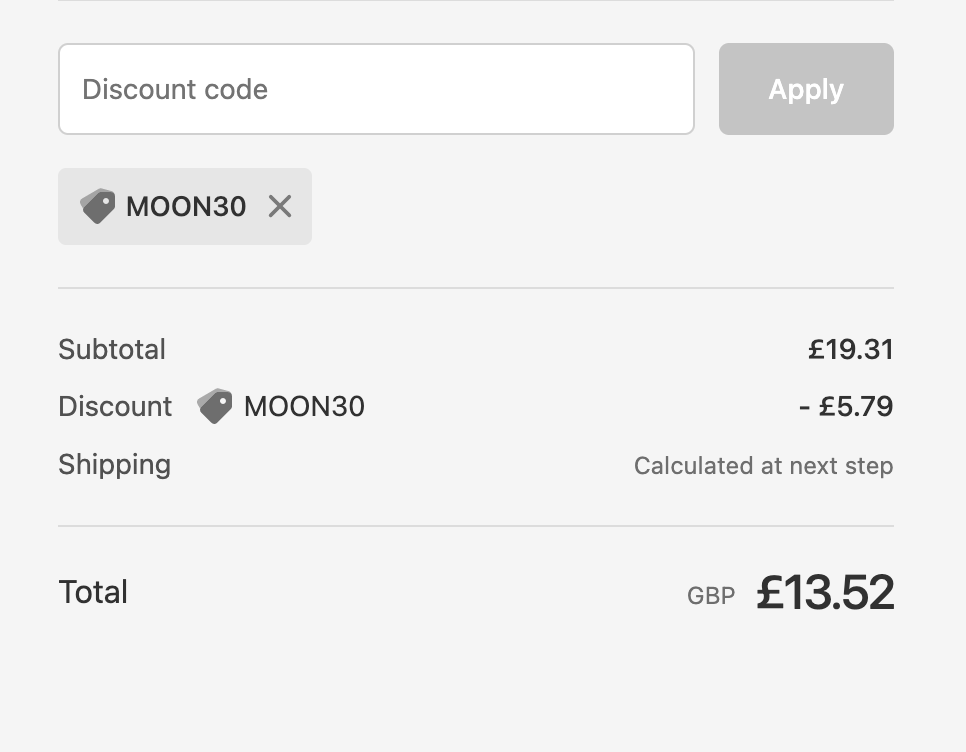Click the applied MOON30 discount chip background

185,206
